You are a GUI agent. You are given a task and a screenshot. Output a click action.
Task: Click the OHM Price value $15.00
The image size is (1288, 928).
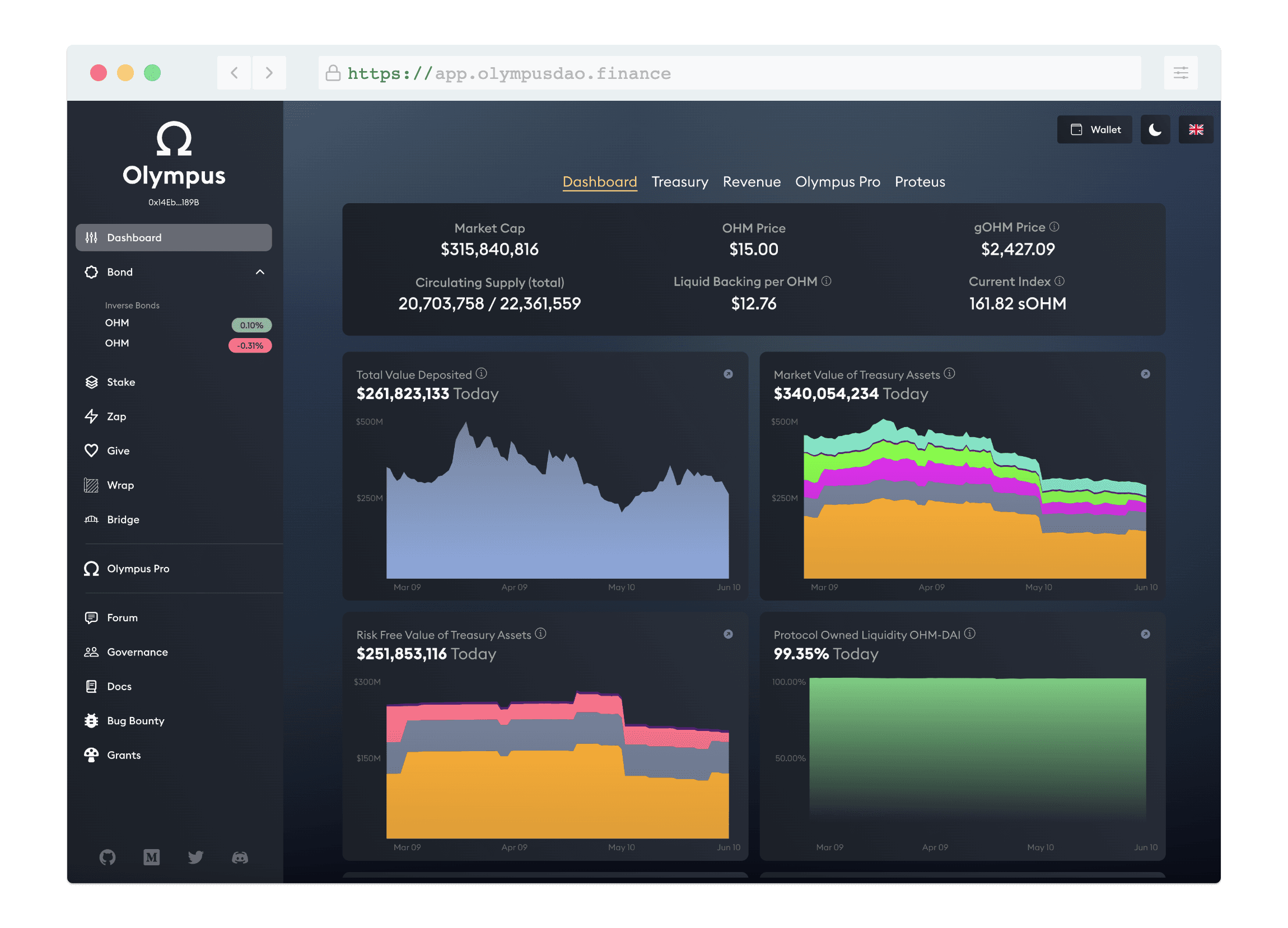[x=754, y=249]
